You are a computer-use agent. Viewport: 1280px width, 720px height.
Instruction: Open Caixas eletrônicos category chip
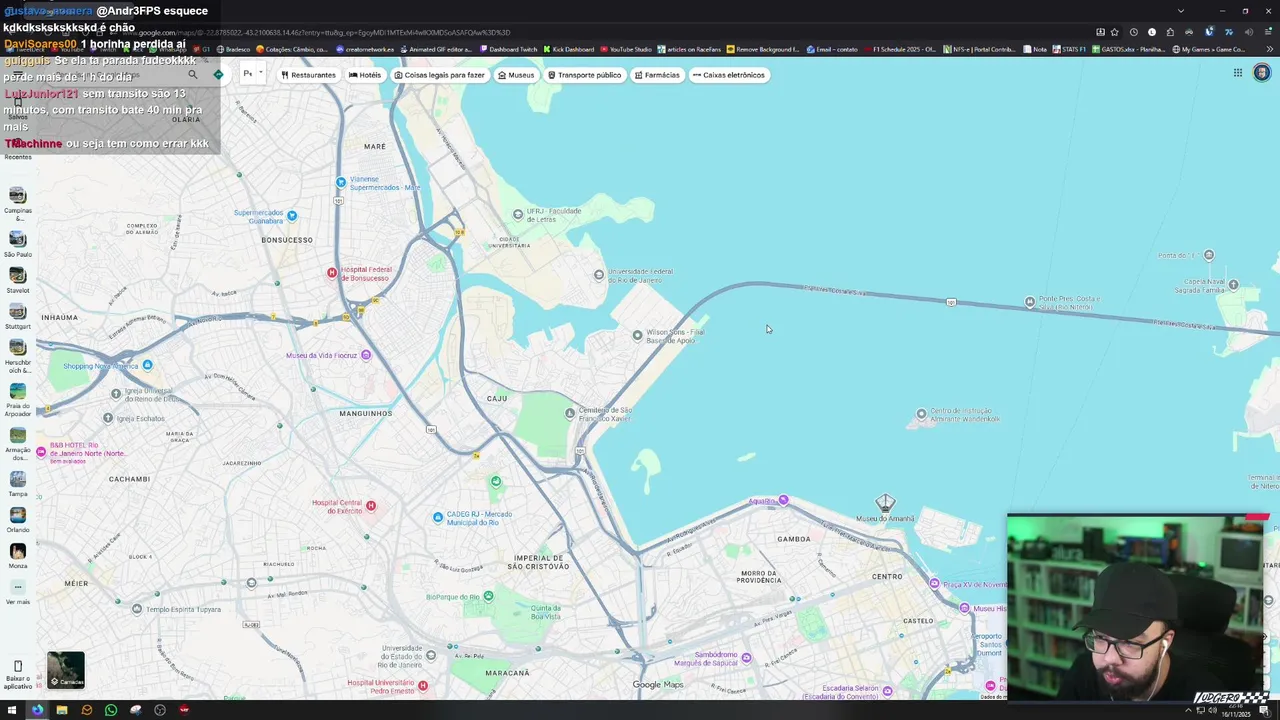[x=728, y=75]
